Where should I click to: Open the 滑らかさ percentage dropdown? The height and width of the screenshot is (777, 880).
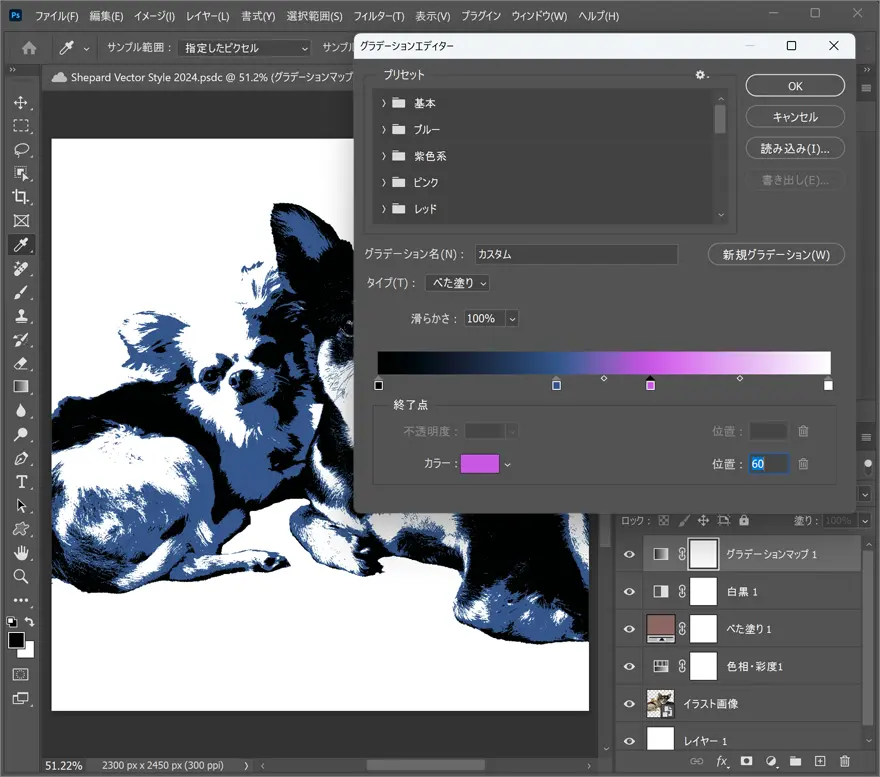[x=513, y=319]
